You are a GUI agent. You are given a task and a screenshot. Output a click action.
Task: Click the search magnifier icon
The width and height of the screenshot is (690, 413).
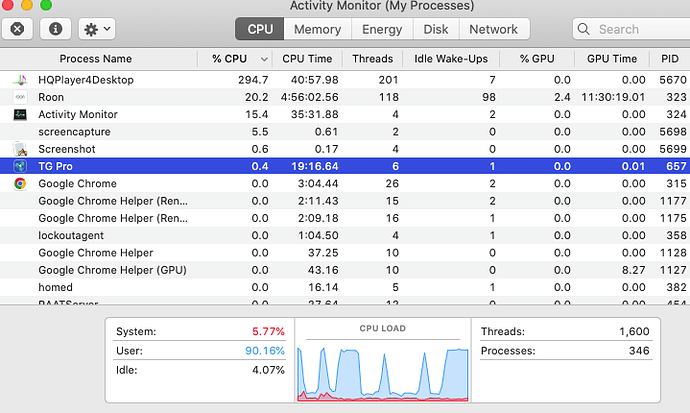coord(584,29)
